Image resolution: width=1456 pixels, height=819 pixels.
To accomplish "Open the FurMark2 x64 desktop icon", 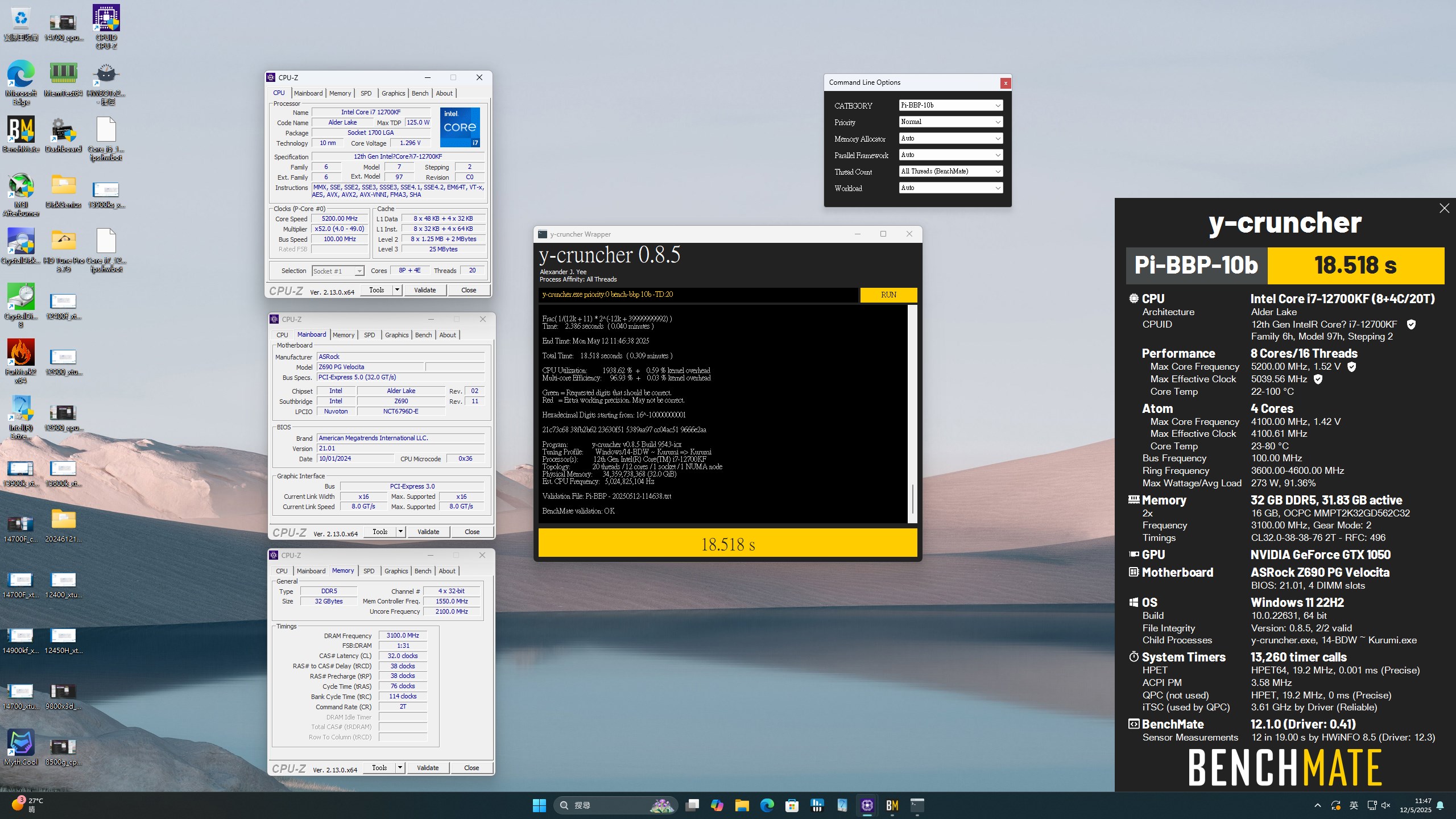I will (x=21, y=362).
